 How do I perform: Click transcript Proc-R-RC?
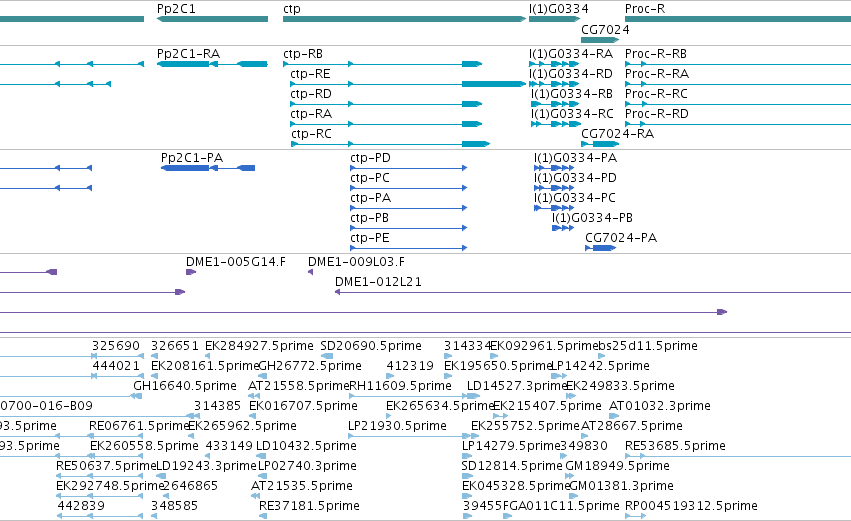pyautogui.click(x=657, y=94)
